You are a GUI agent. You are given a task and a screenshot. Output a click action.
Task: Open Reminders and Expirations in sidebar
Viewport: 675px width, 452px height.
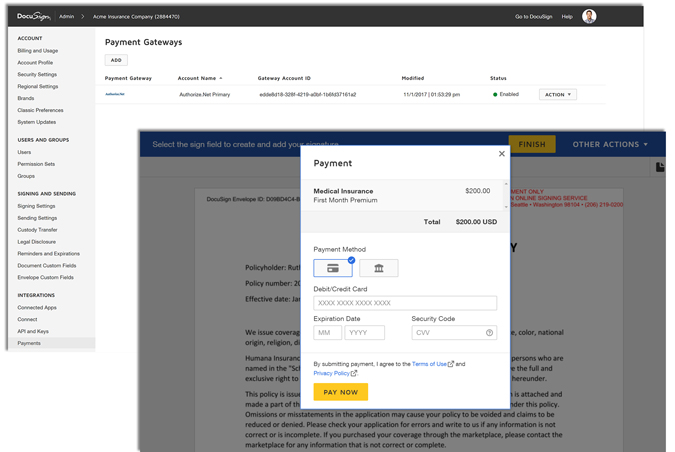point(49,254)
